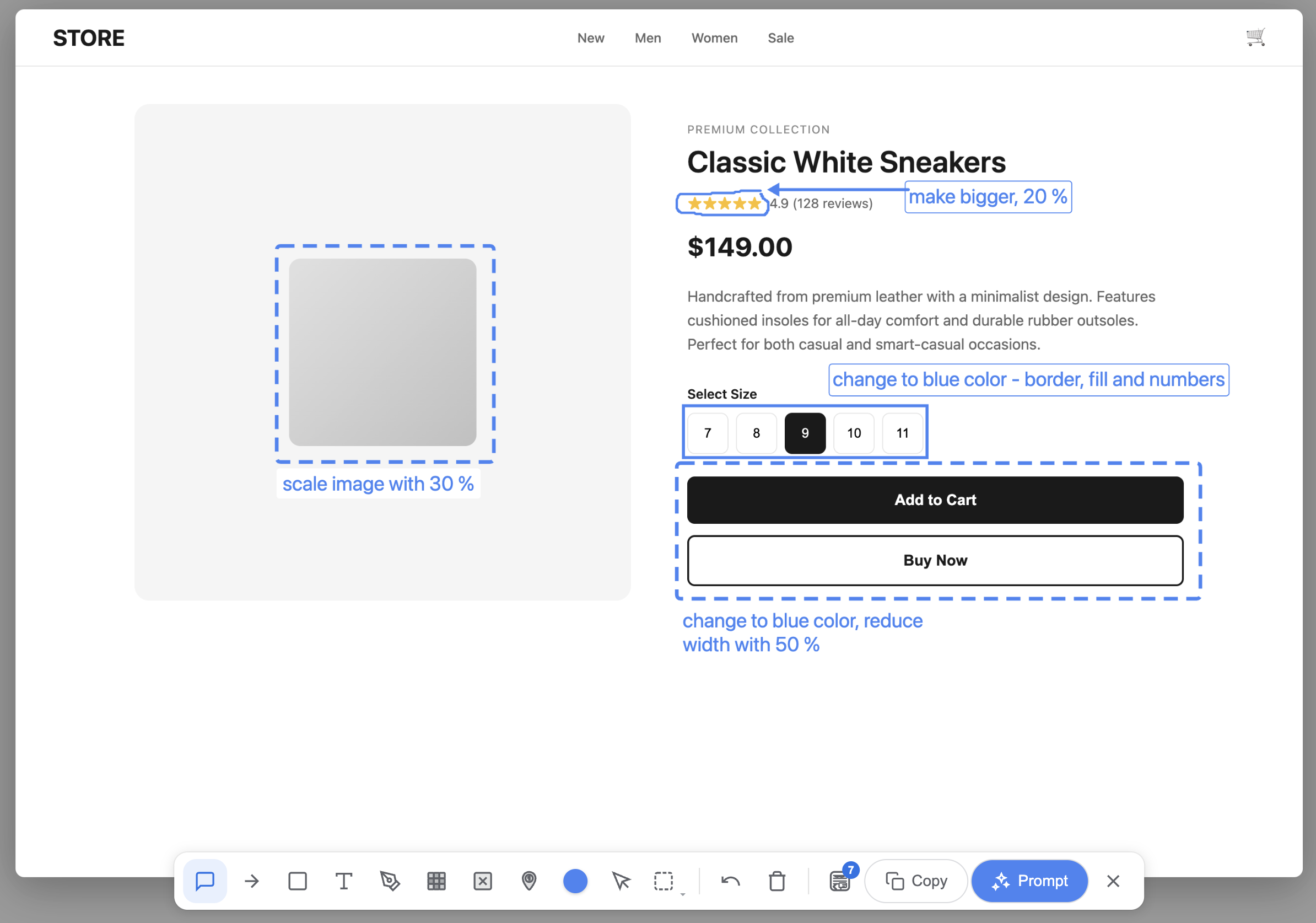Select size 11

coord(902,433)
